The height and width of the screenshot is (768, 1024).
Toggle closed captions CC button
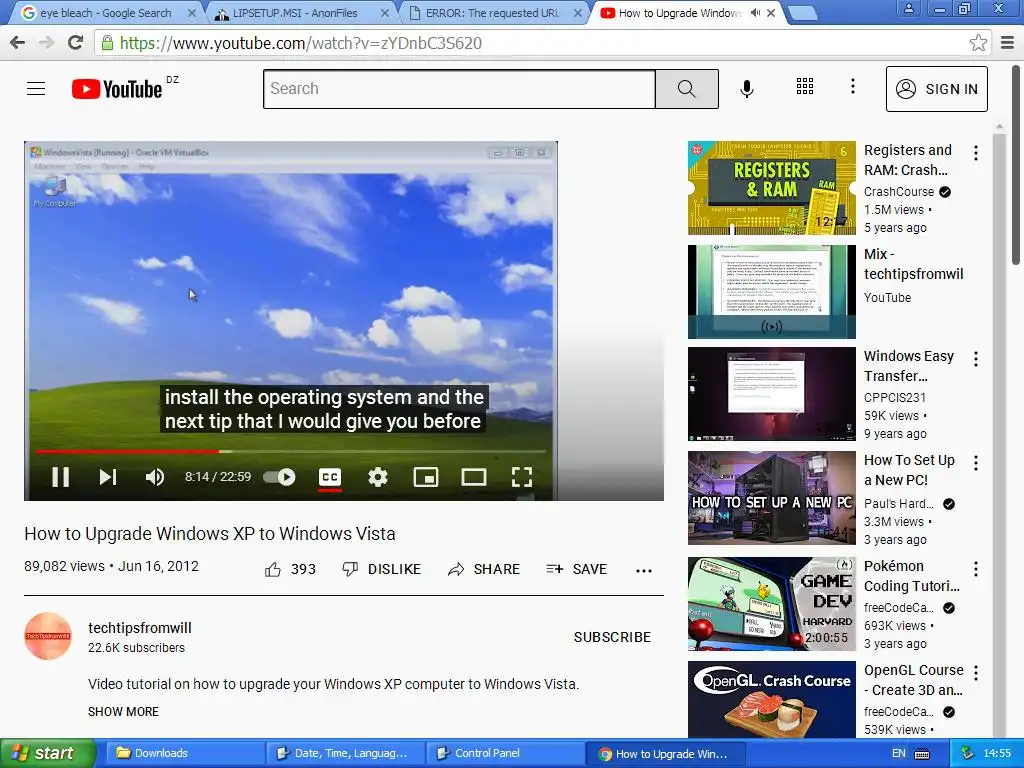tap(330, 477)
